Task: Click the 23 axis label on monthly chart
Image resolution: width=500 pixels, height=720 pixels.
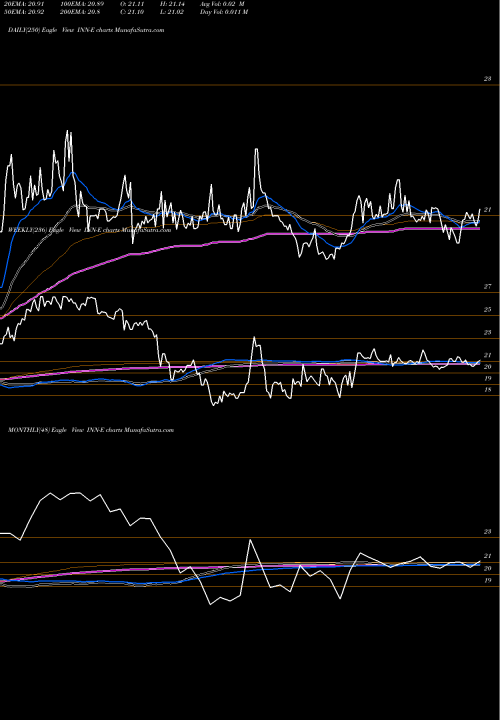Action: tap(488, 532)
